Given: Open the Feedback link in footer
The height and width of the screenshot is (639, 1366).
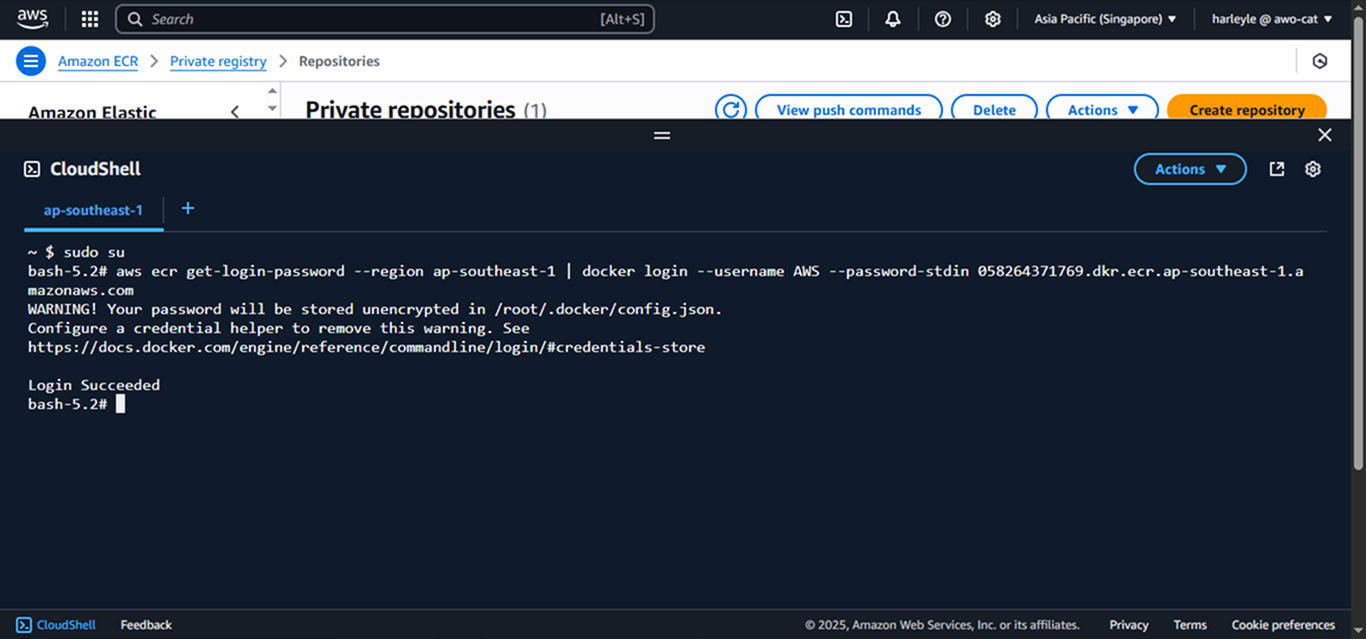Looking at the screenshot, I should click(146, 625).
